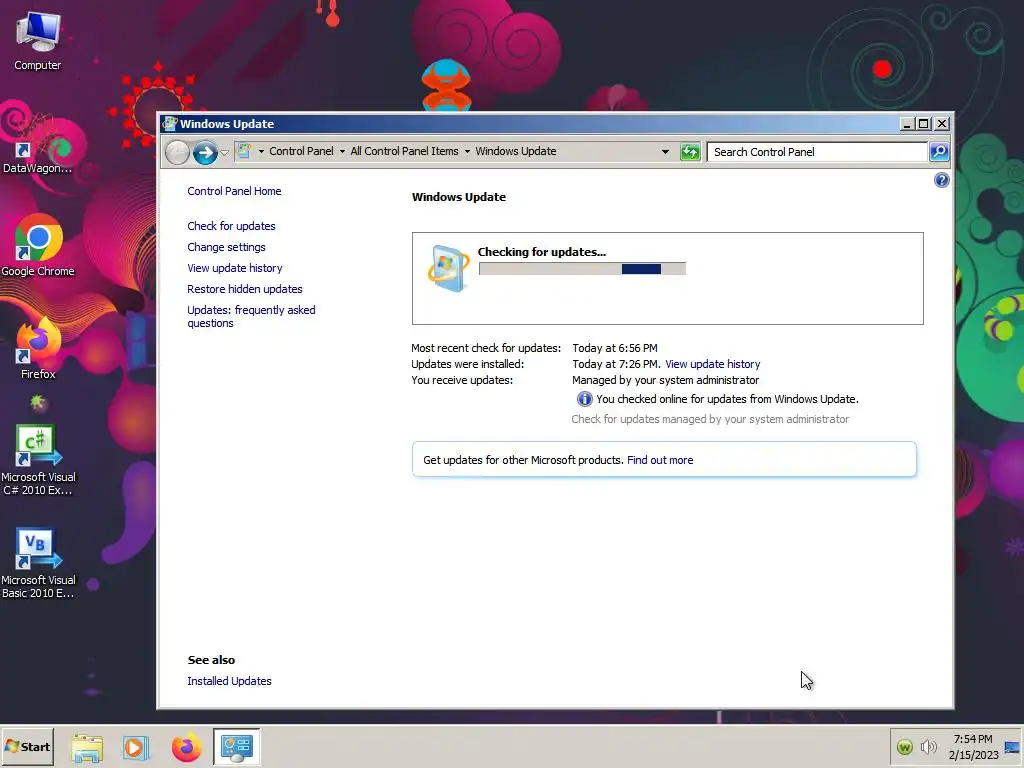The height and width of the screenshot is (768, 1024).
Task: Select the Windows Update breadcrumb
Action: (516, 151)
